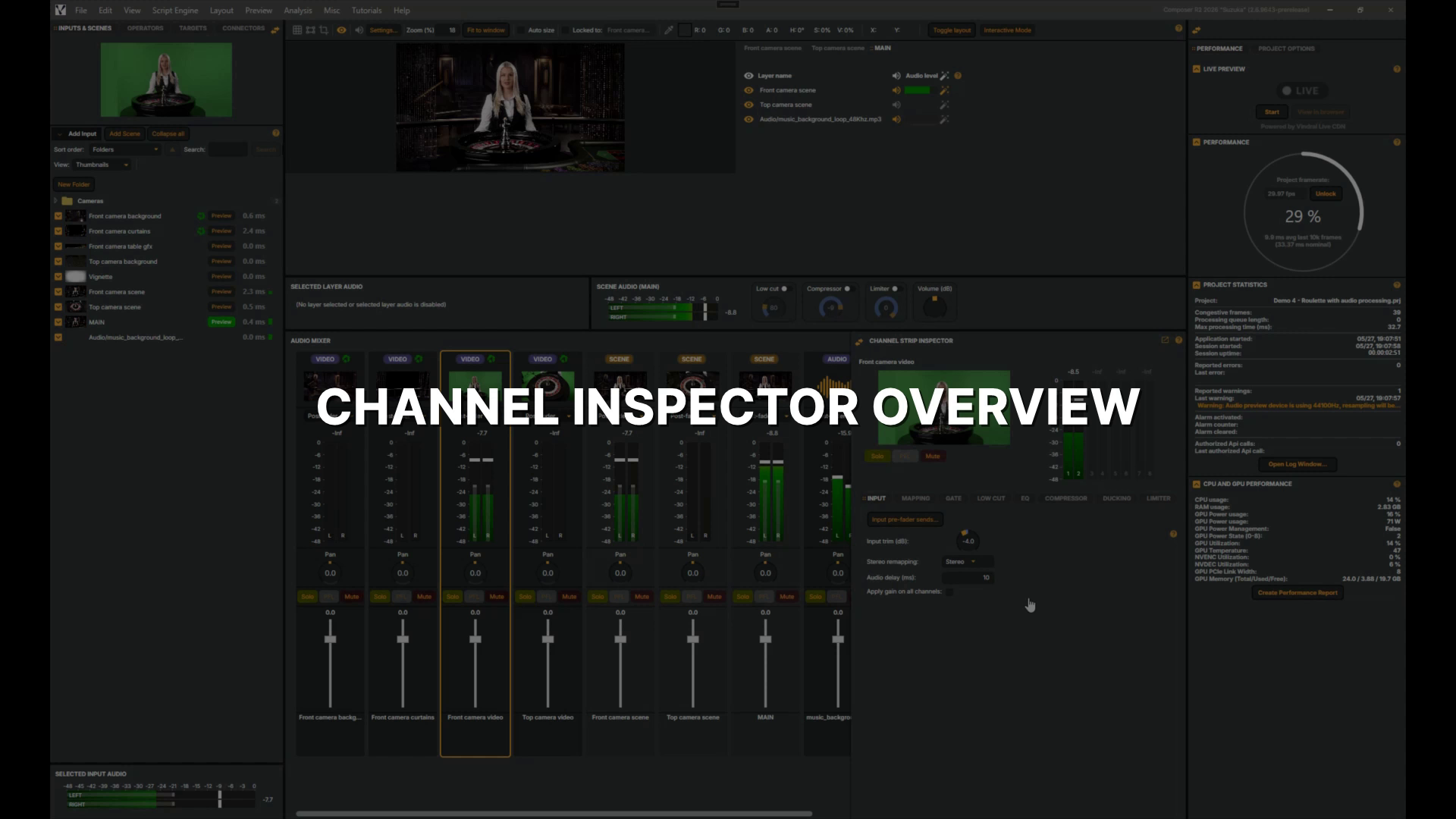Select the color picker eyedropper tool

(669, 30)
